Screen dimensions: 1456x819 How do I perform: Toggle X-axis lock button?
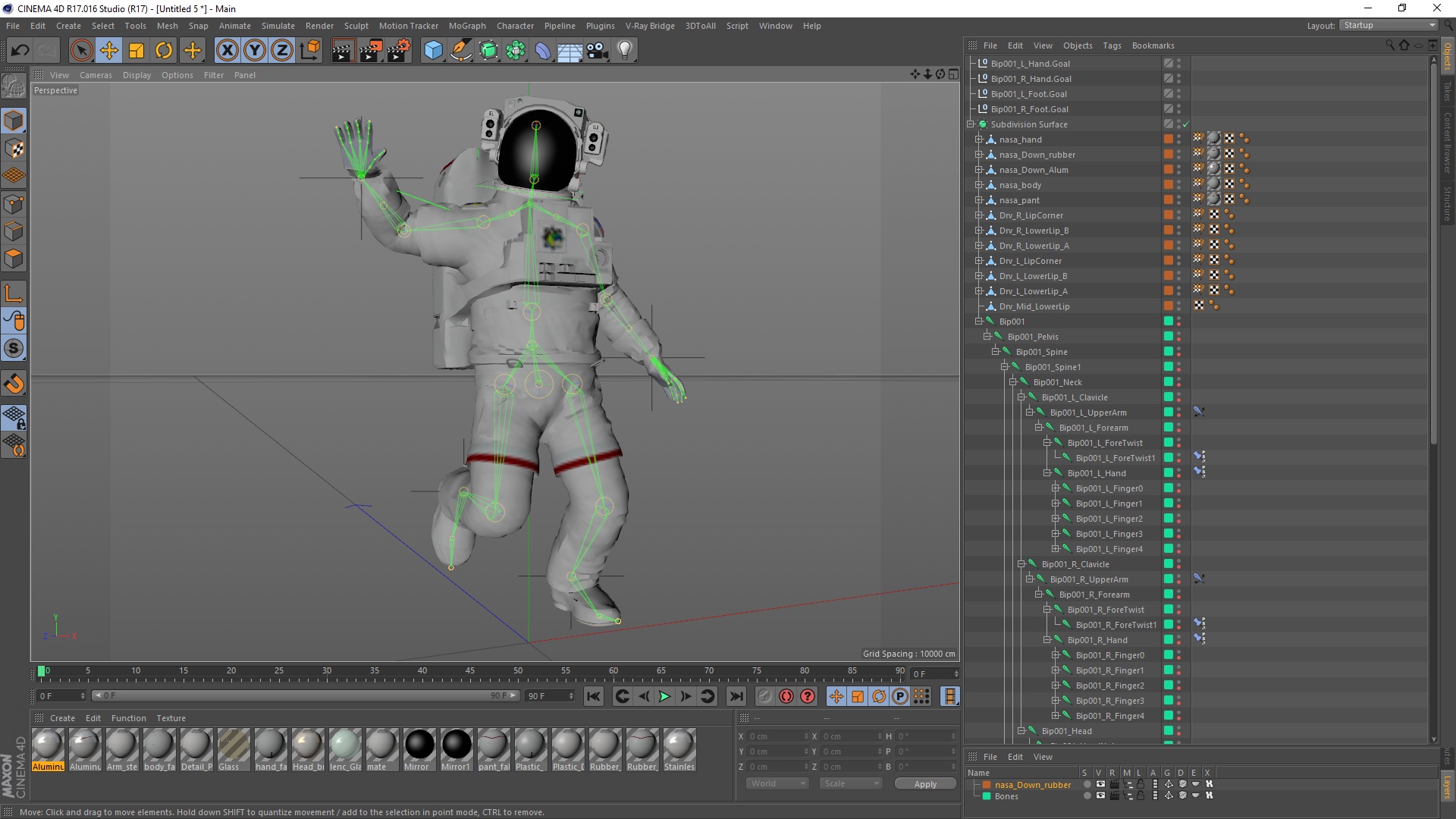(227, 51)
